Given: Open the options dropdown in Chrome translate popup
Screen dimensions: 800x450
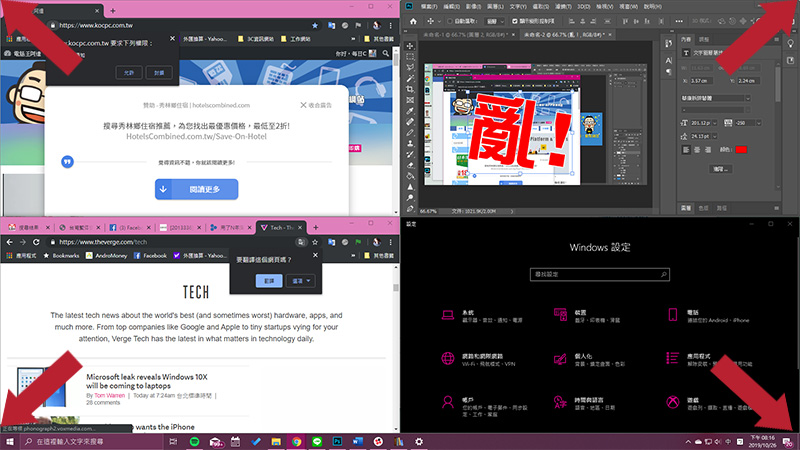Looking at the screenshot, I should (x=301, y=281).
